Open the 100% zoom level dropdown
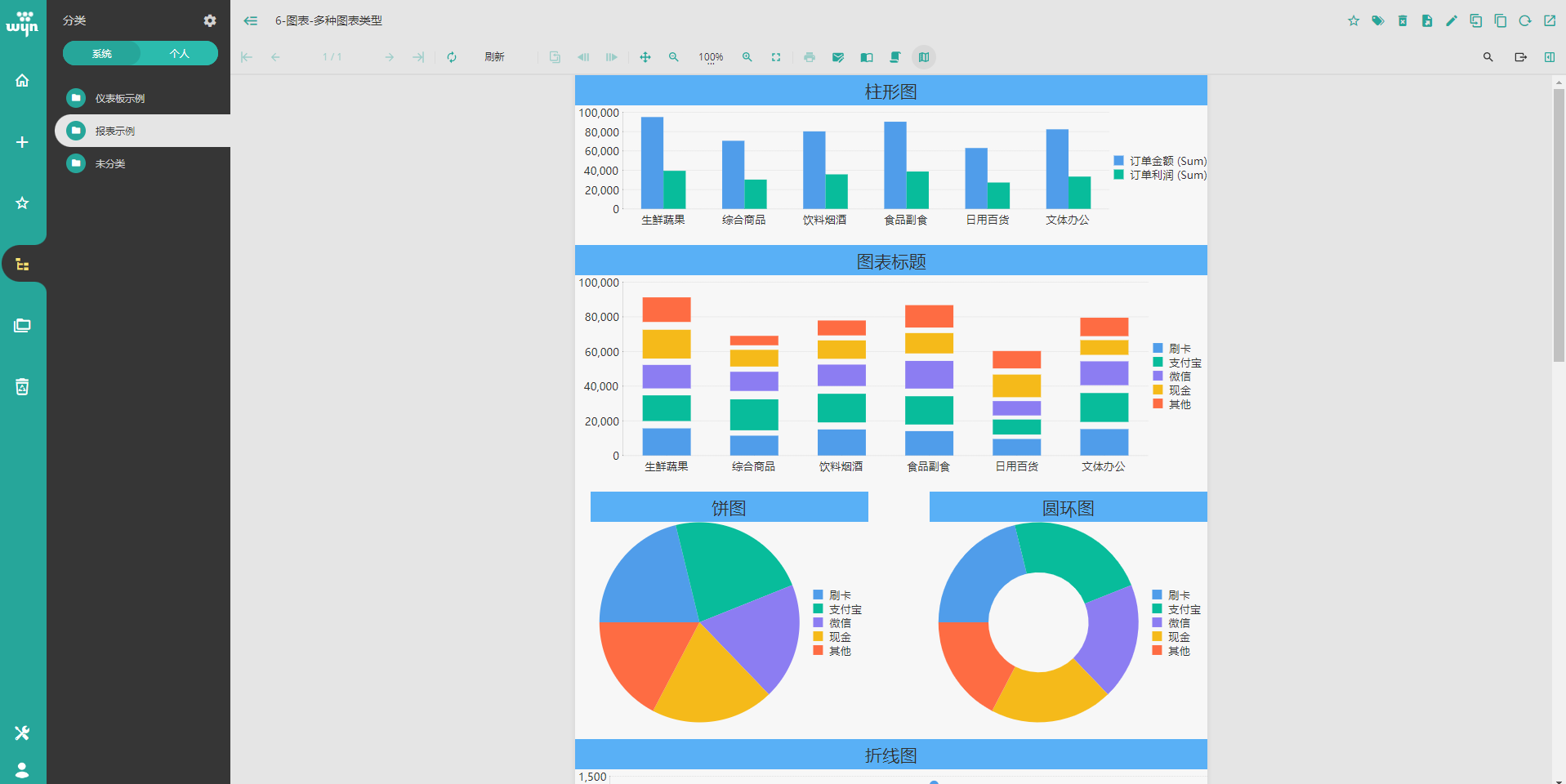Screen dimensions: 1566x784 pyautogui.click(x=711, y=57)
